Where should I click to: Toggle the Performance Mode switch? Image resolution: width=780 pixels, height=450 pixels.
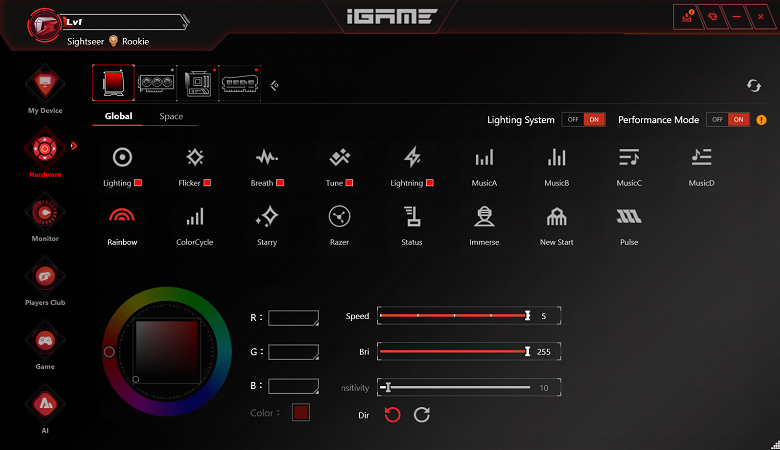pos(727,120)
